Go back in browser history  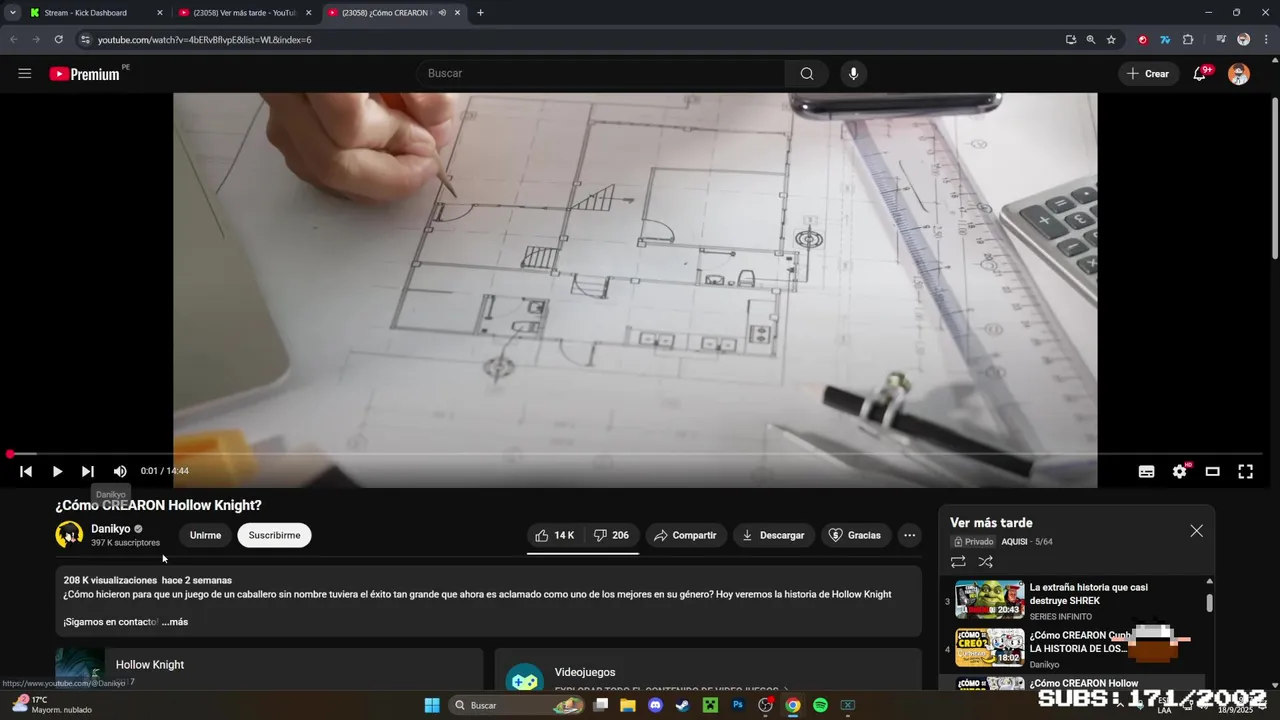point(13,39)
